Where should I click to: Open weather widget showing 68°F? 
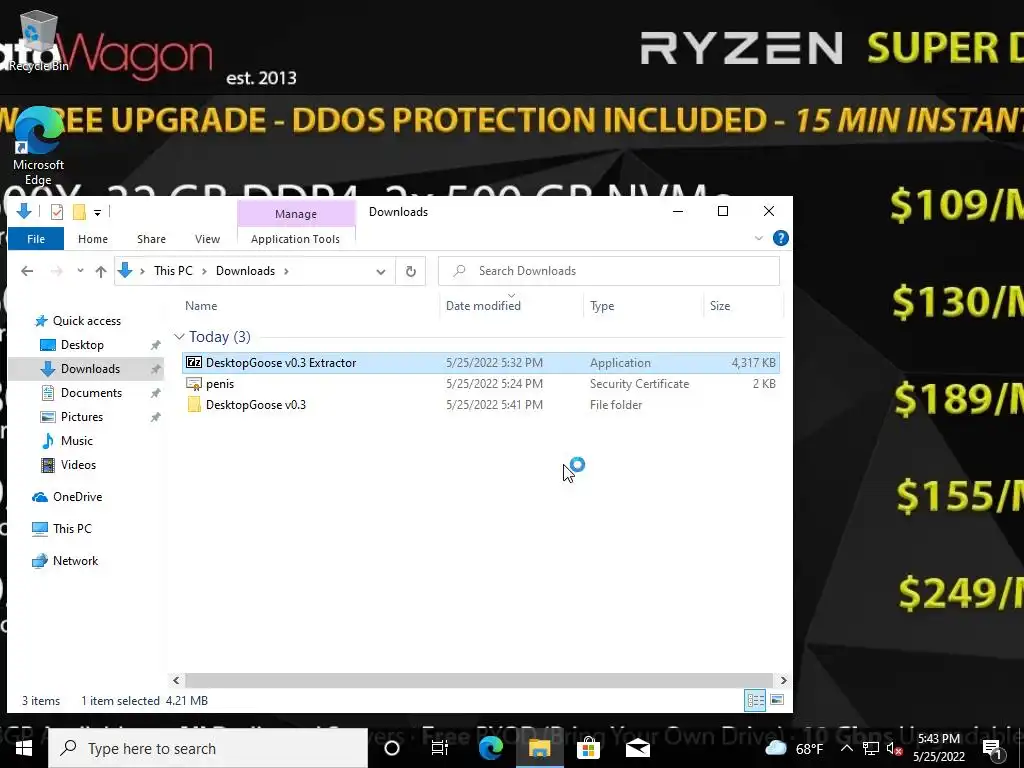(x=793, y=748)
